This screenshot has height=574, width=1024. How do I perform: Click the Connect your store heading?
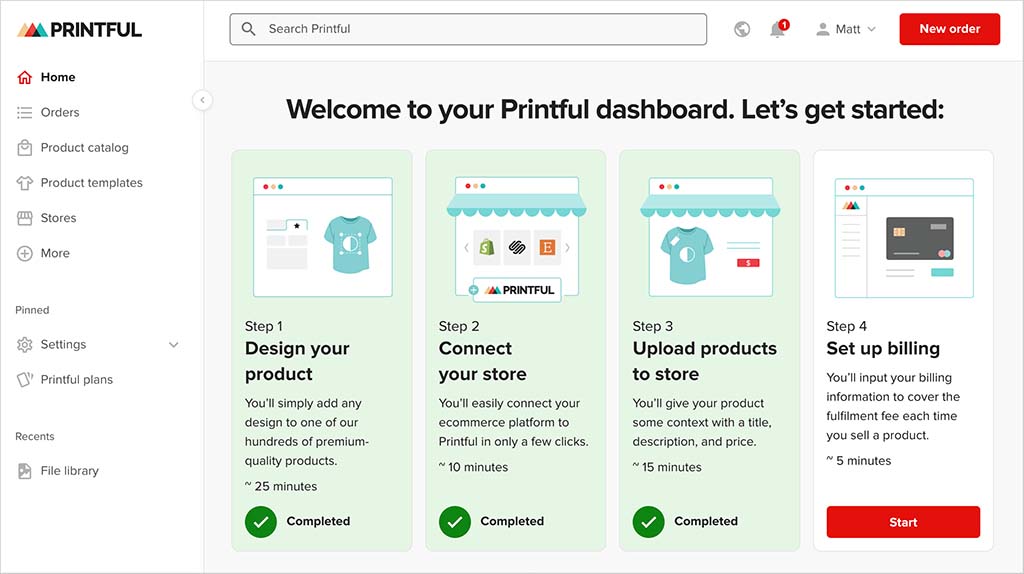tap(483, 361)
